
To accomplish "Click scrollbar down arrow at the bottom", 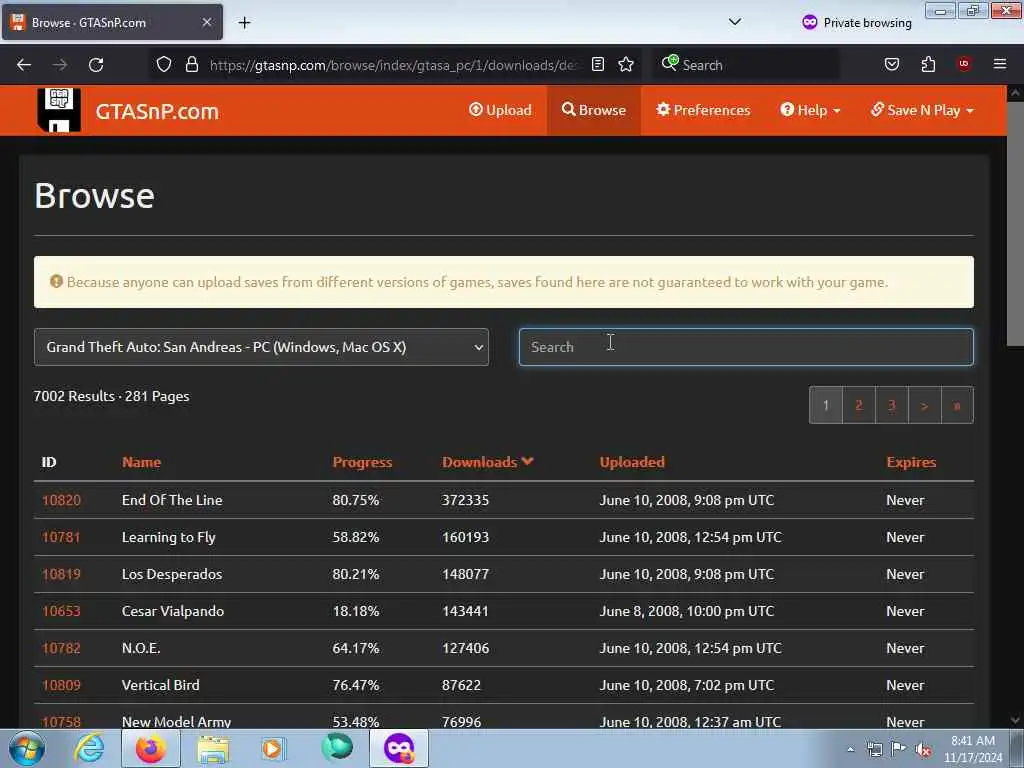I will click(x=1015, y=720).
